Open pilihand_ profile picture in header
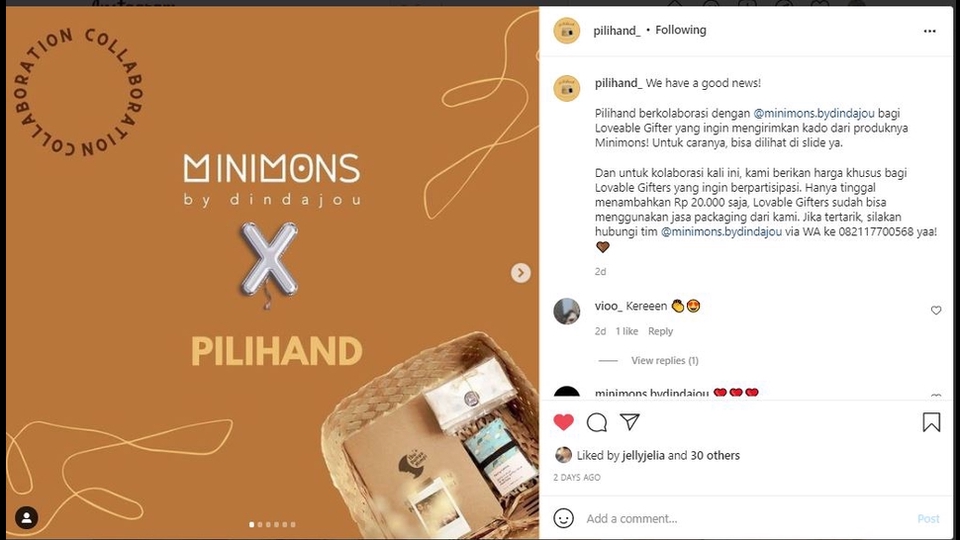This screenshot has height=540, width=960. (x=567, y=31)
